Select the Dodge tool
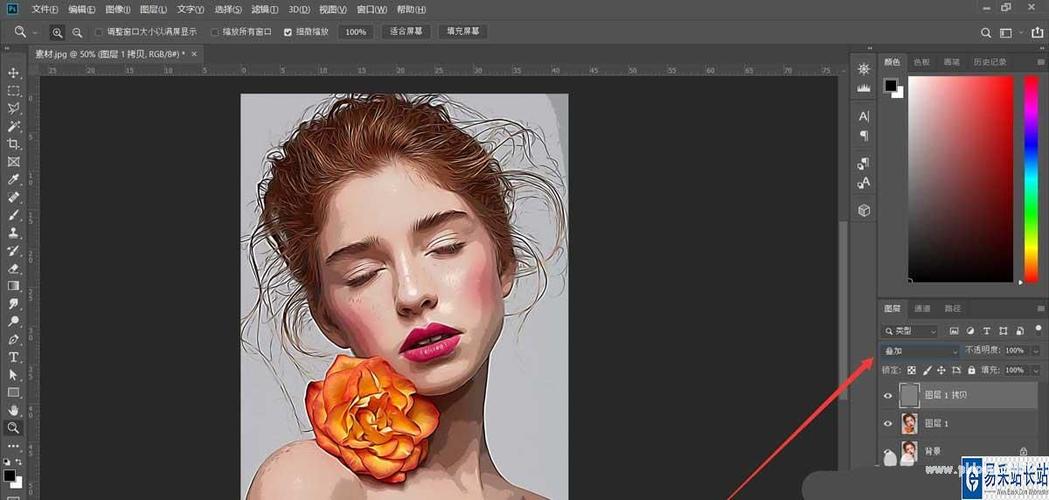Screen dimensions: 1049x500 point(13,321)
